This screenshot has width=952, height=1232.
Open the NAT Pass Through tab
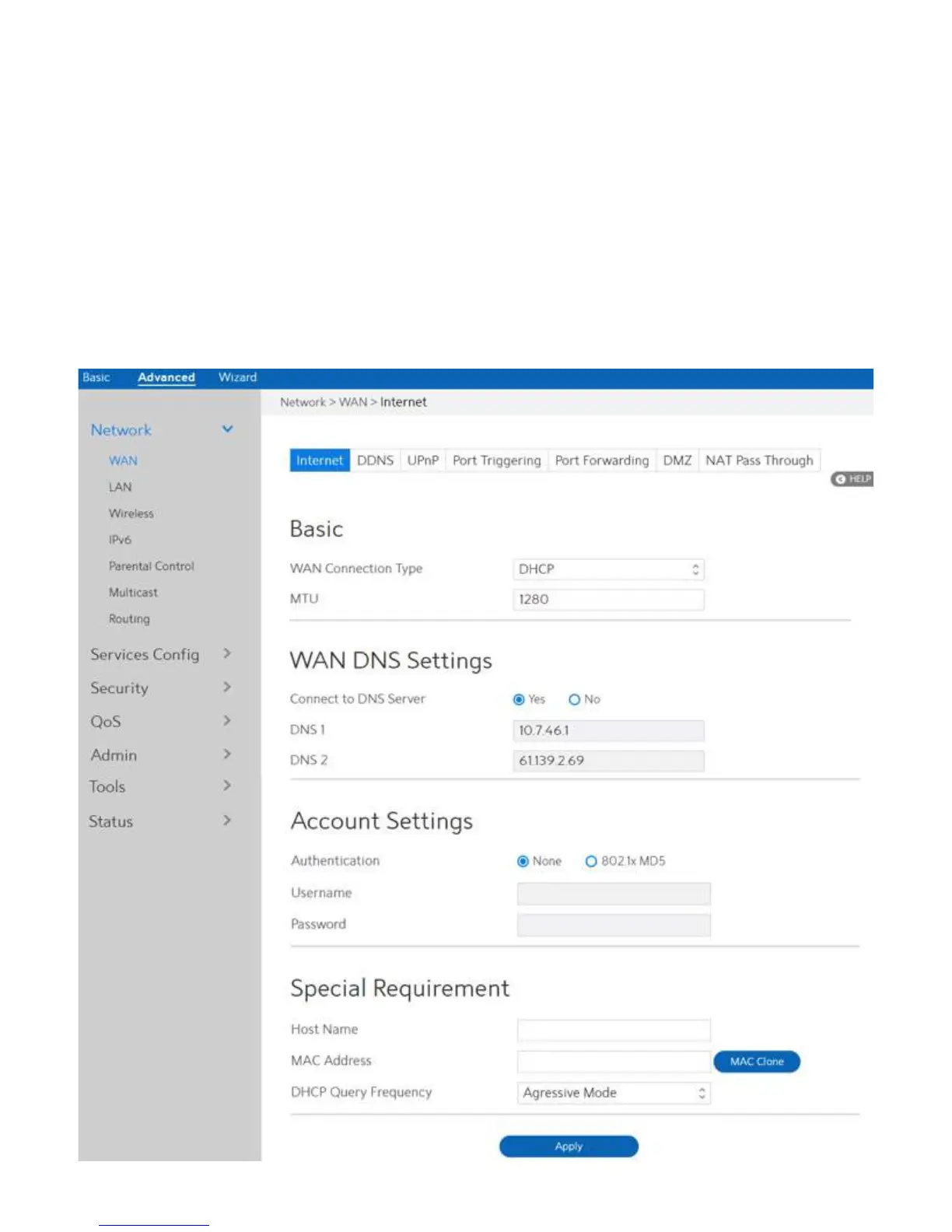tap(759, 460)
